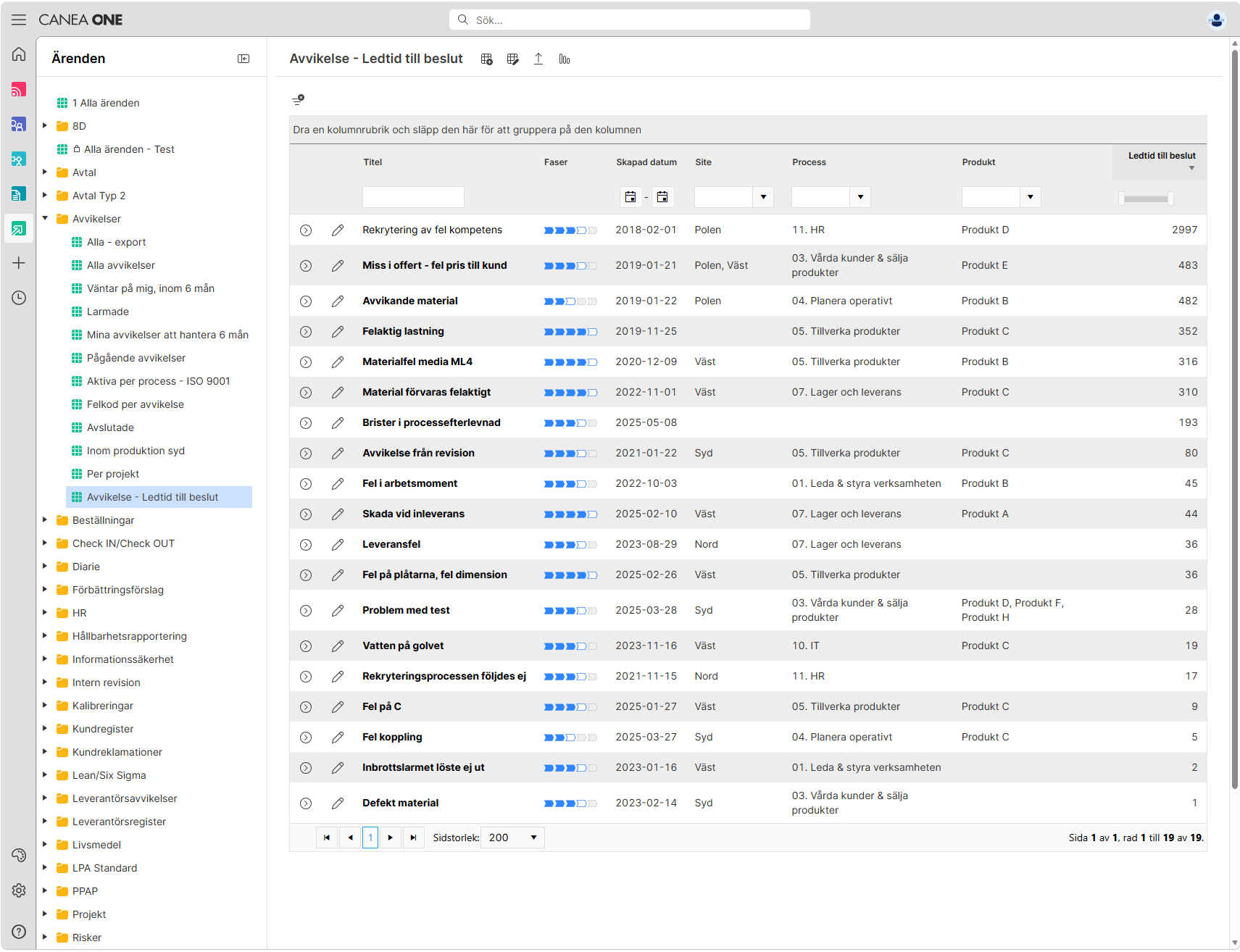Sort by the Titel column header

(373, 162)
